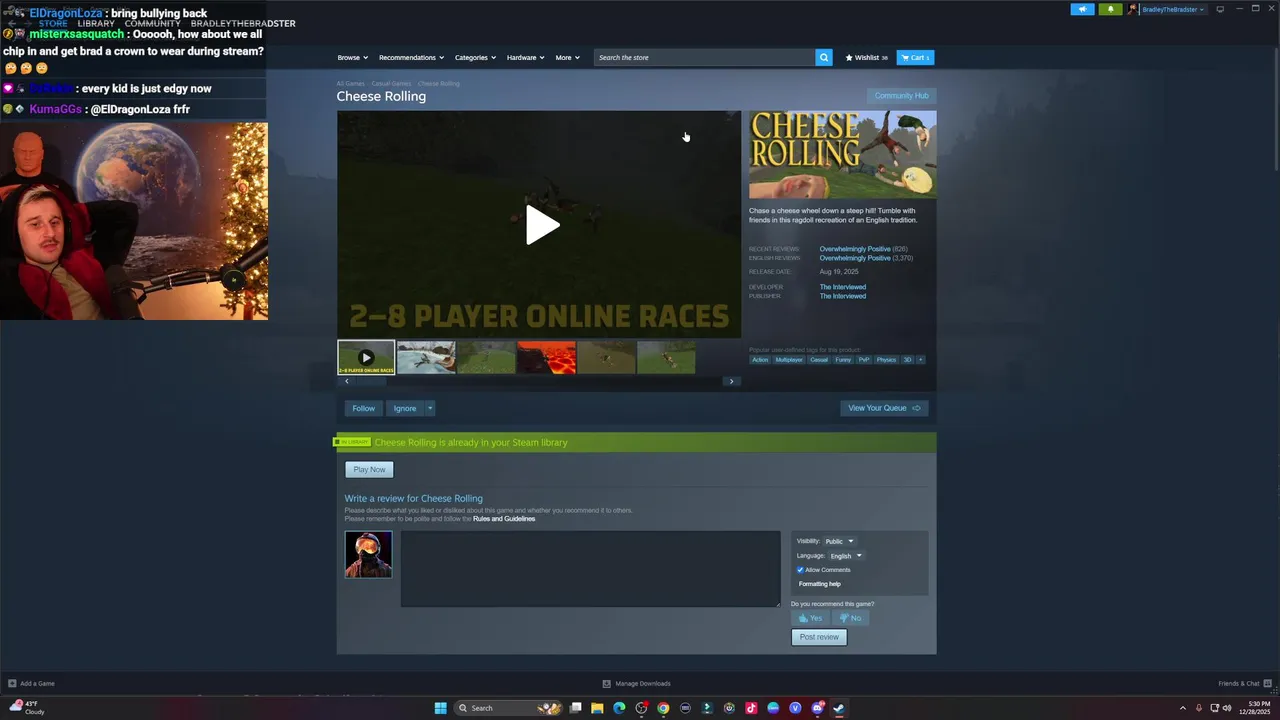
Task: Click the Post review button
Action: coord(819,637)
